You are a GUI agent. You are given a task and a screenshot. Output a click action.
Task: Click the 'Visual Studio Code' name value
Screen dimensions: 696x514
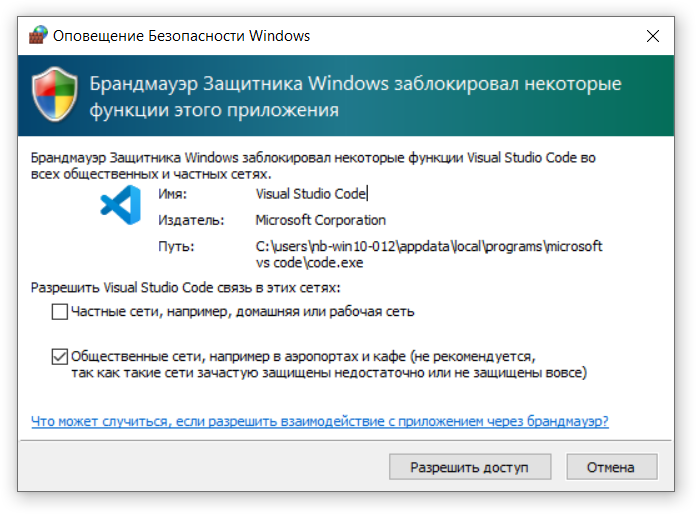coord(311,194)
